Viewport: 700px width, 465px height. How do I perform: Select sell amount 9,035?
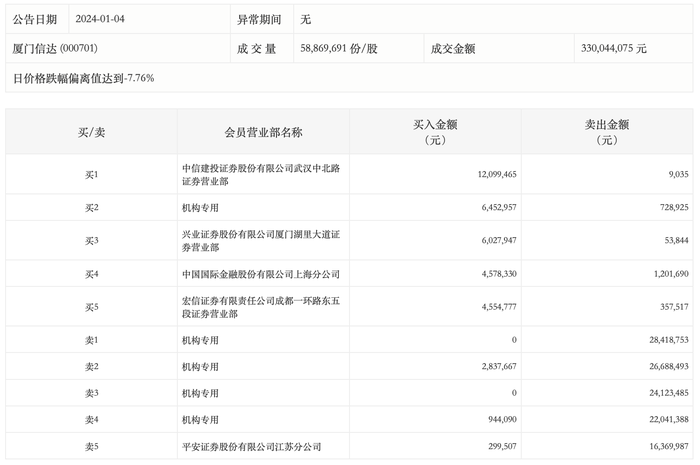678,174
